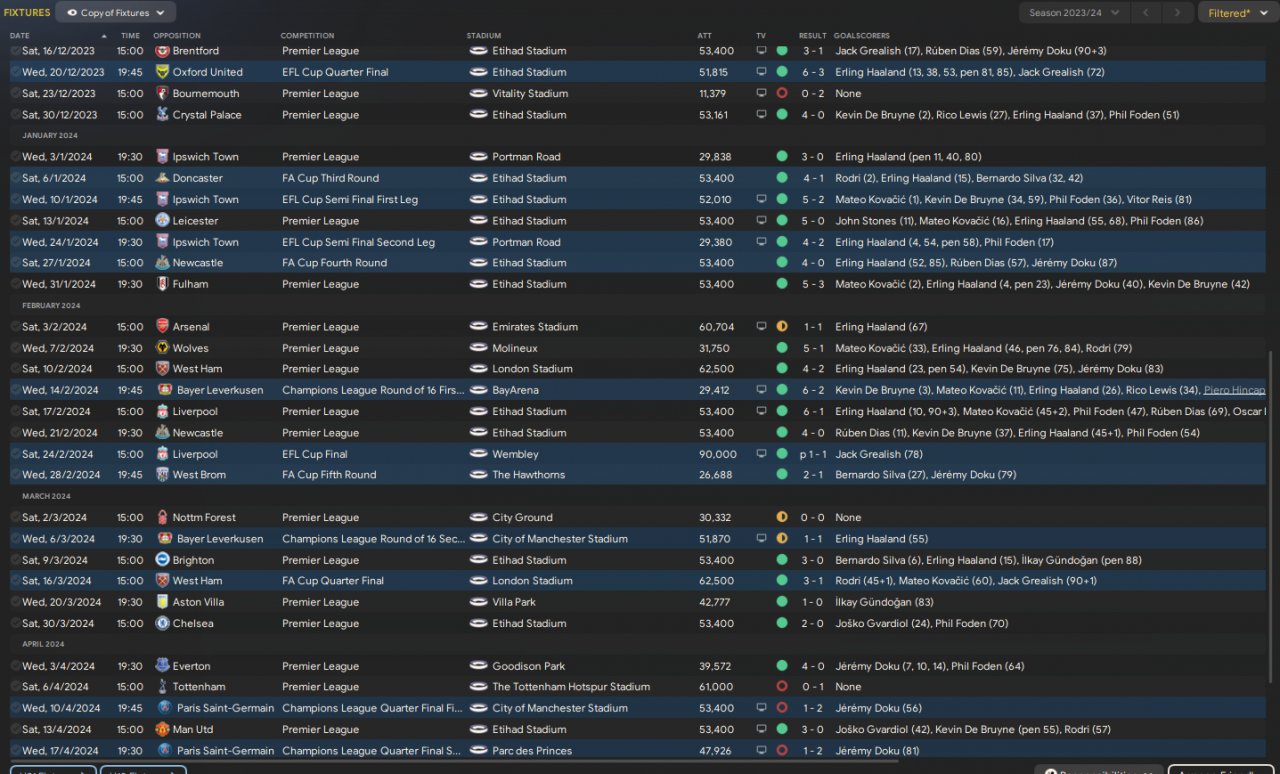This screenshot has height=774, width=1280.
Task: Tick the row check for Sat, 2/3/2024
Action: click(x=15, y=518)
